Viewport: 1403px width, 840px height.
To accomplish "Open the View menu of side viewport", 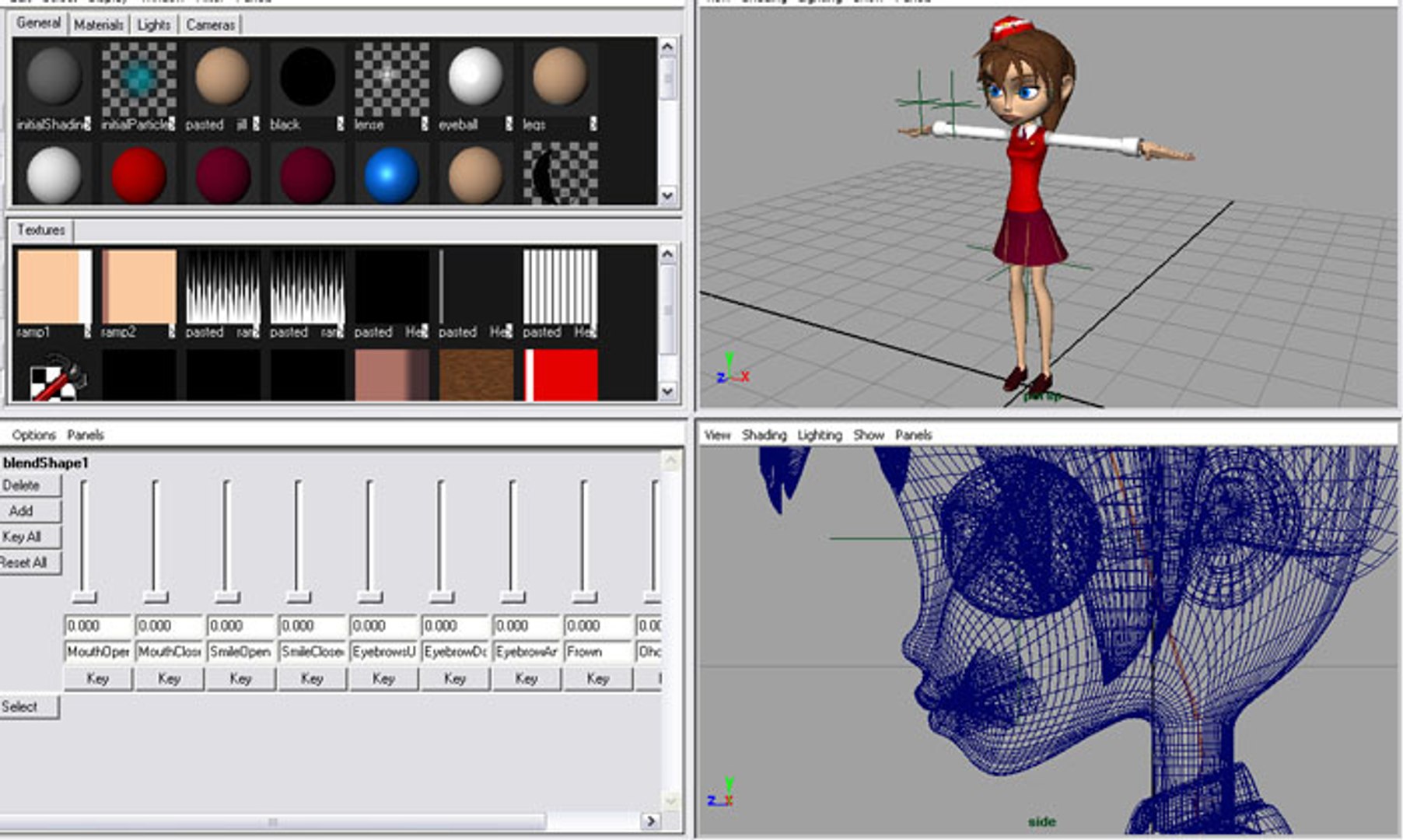I will coord(717,435).
